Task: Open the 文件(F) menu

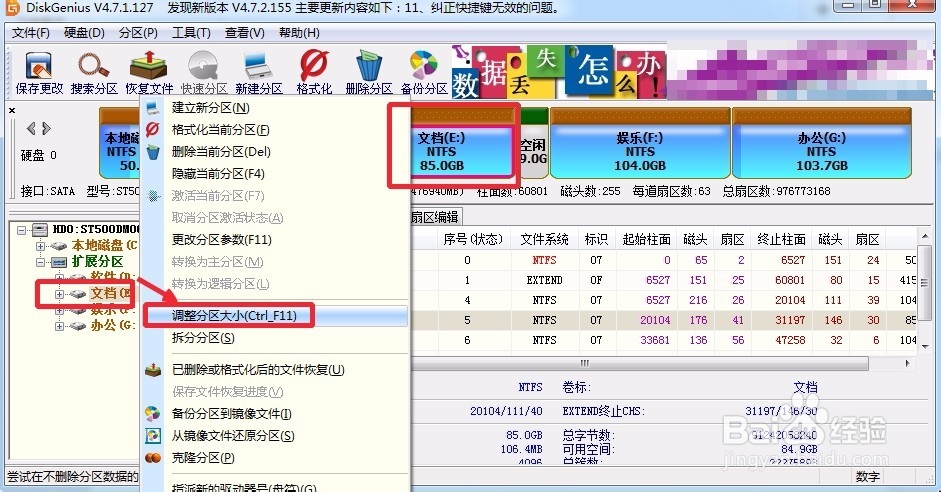Action: [31, 32]
